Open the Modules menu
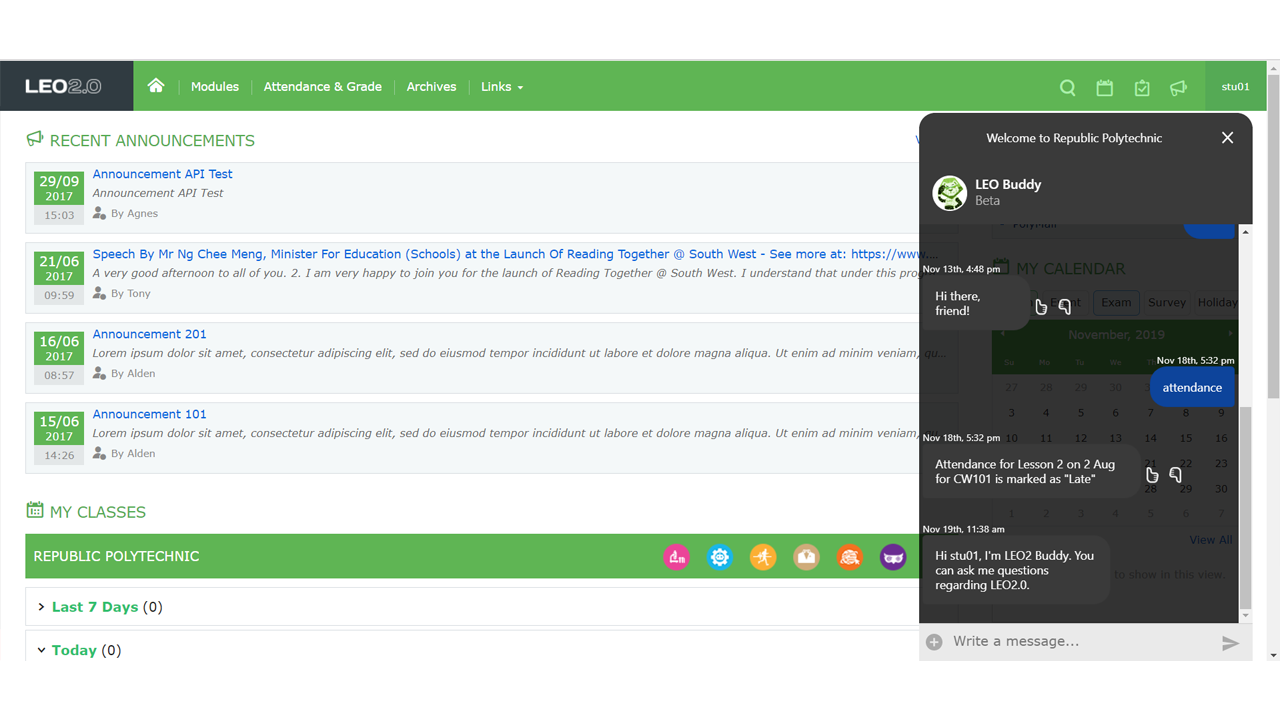The image size is (1280, 720). [215, 87]
